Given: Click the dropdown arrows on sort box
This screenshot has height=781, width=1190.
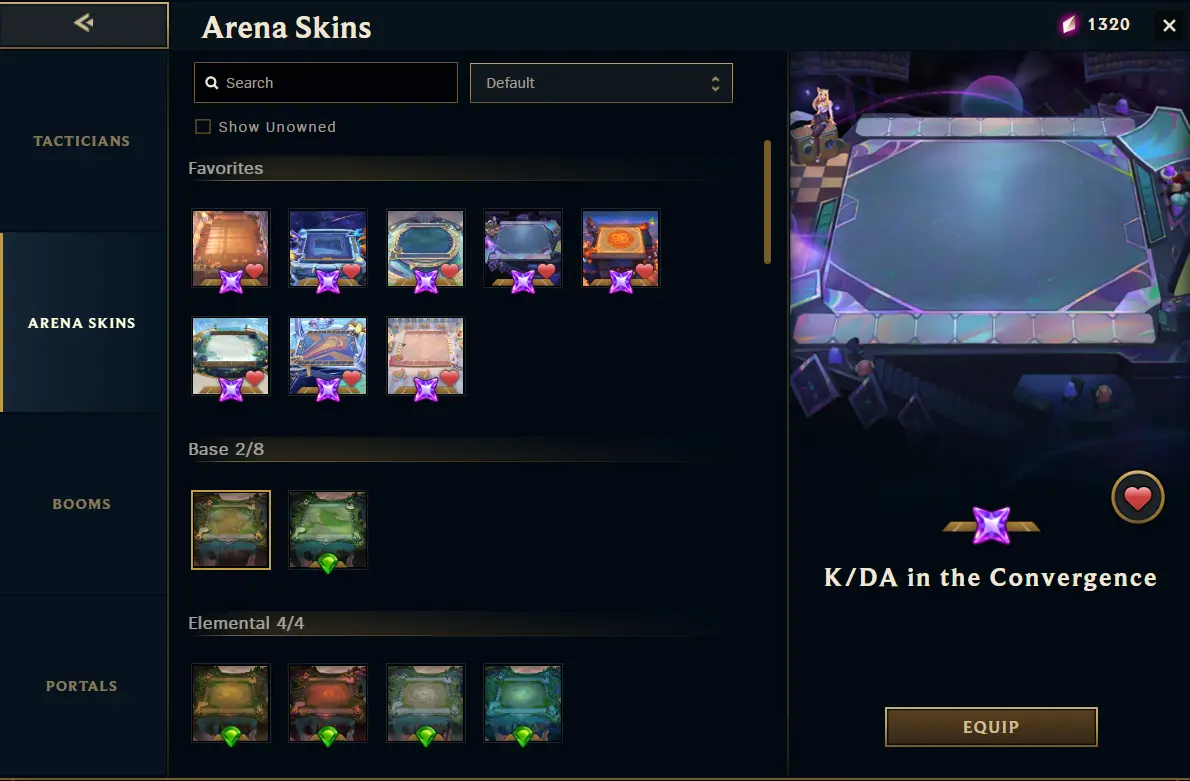Looking at the screenshot, I should click(x=715, y=83).
